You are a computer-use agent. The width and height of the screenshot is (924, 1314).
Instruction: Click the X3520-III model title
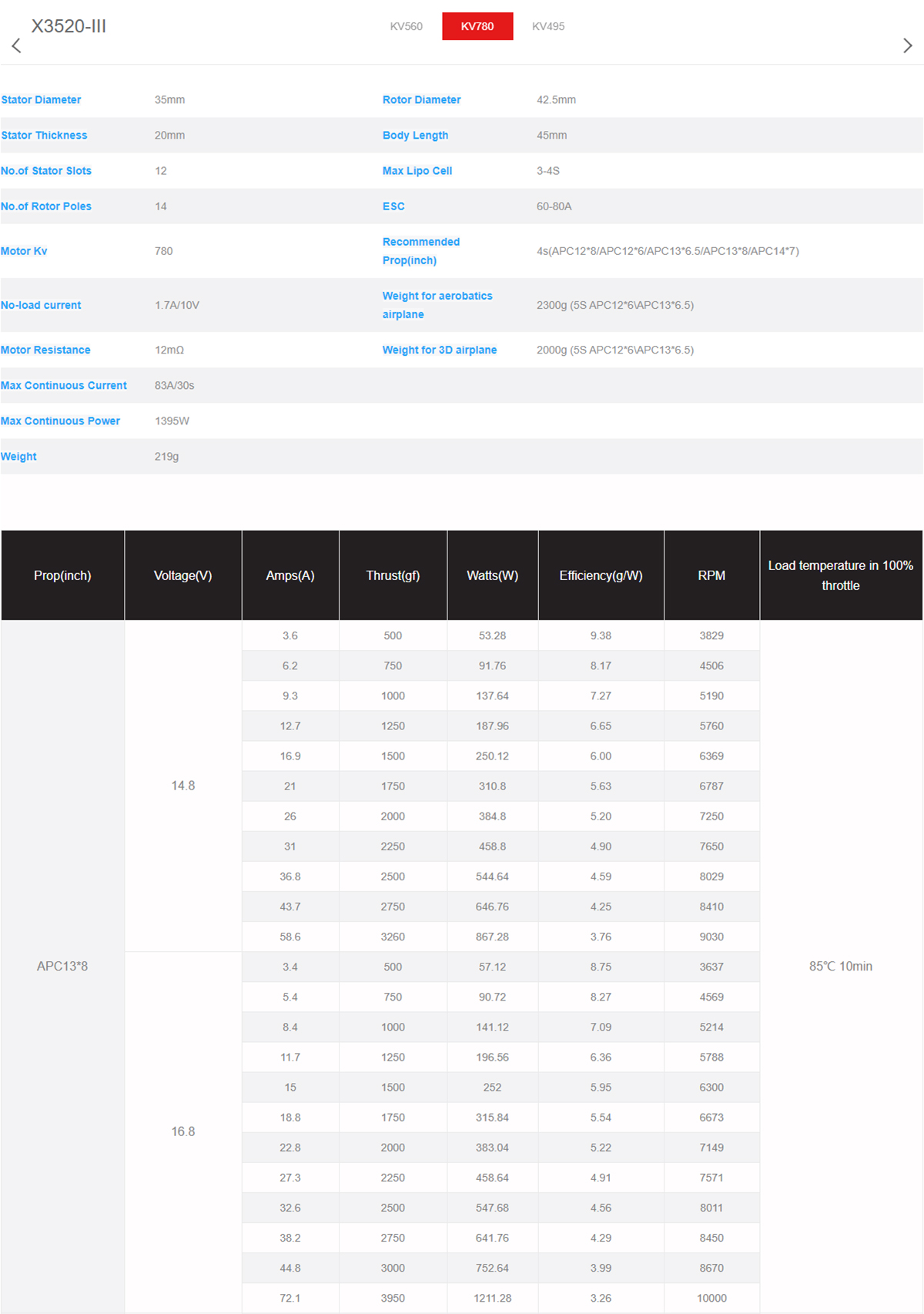click(x=69, y=26)
